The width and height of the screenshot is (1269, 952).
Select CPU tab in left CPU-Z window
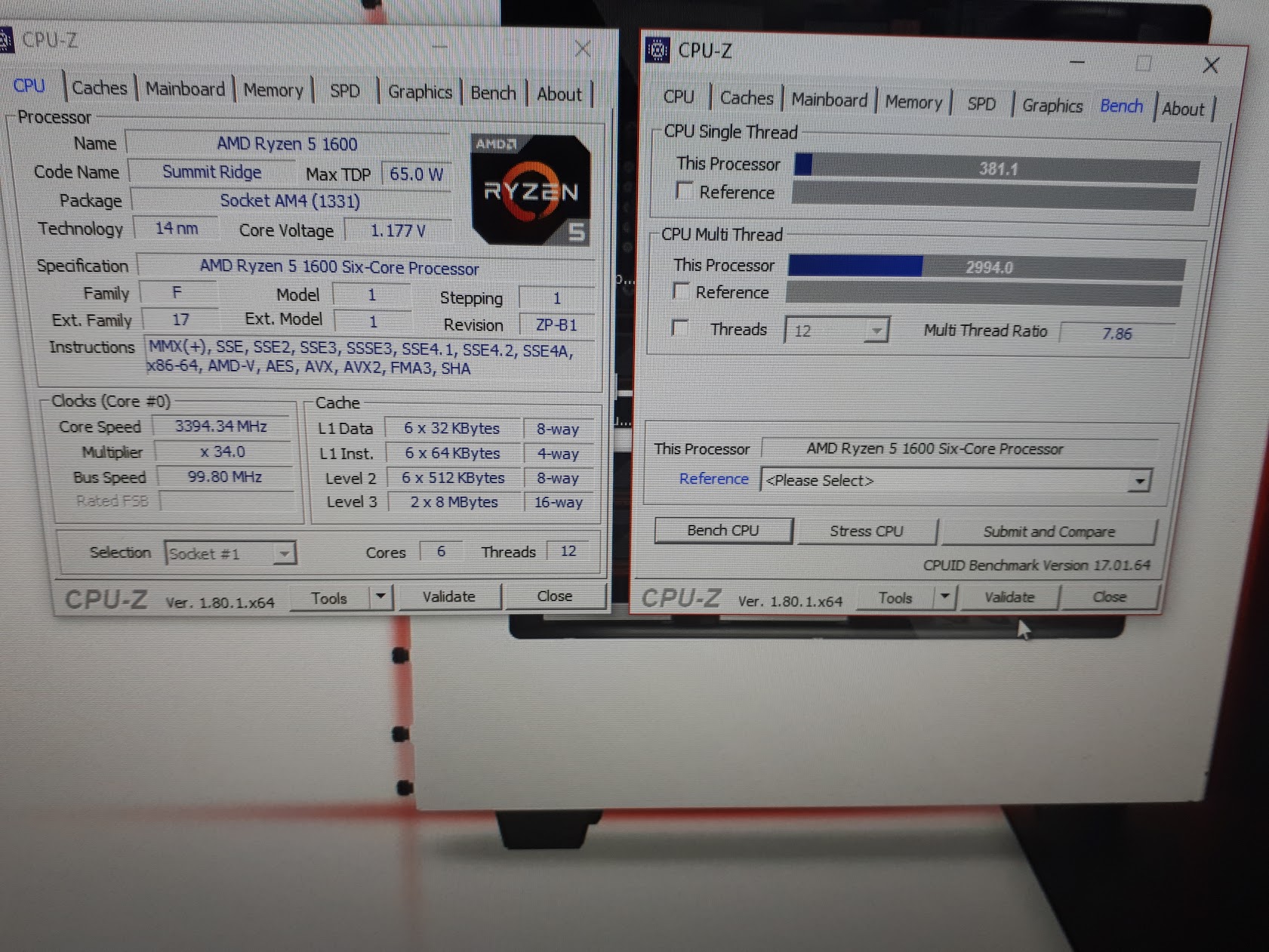(x=29, y=86)
